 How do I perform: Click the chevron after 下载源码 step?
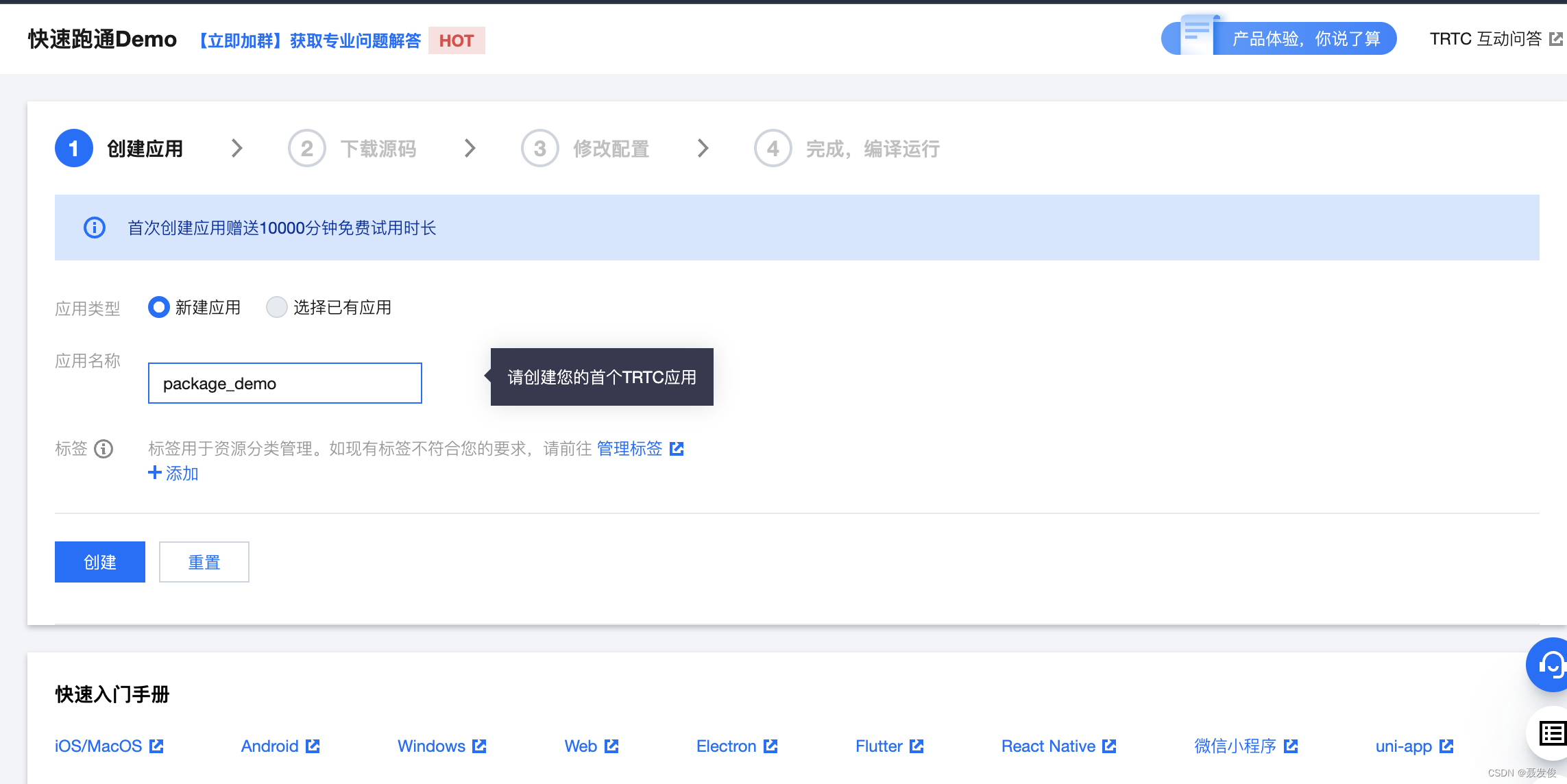click(470, 148)
